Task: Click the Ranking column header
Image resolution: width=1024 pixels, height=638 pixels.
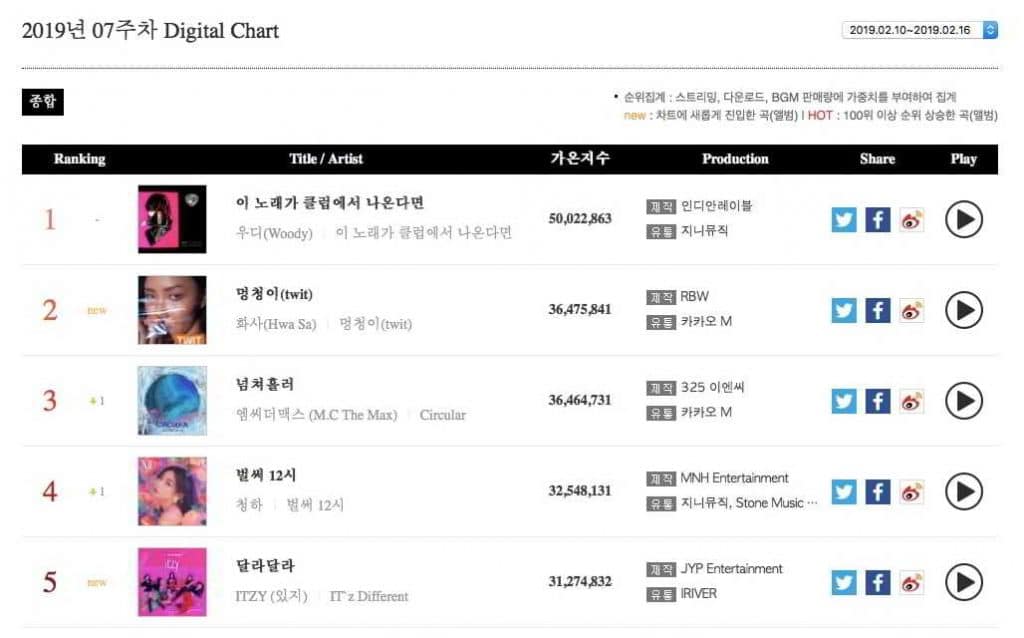Action: 79,159
